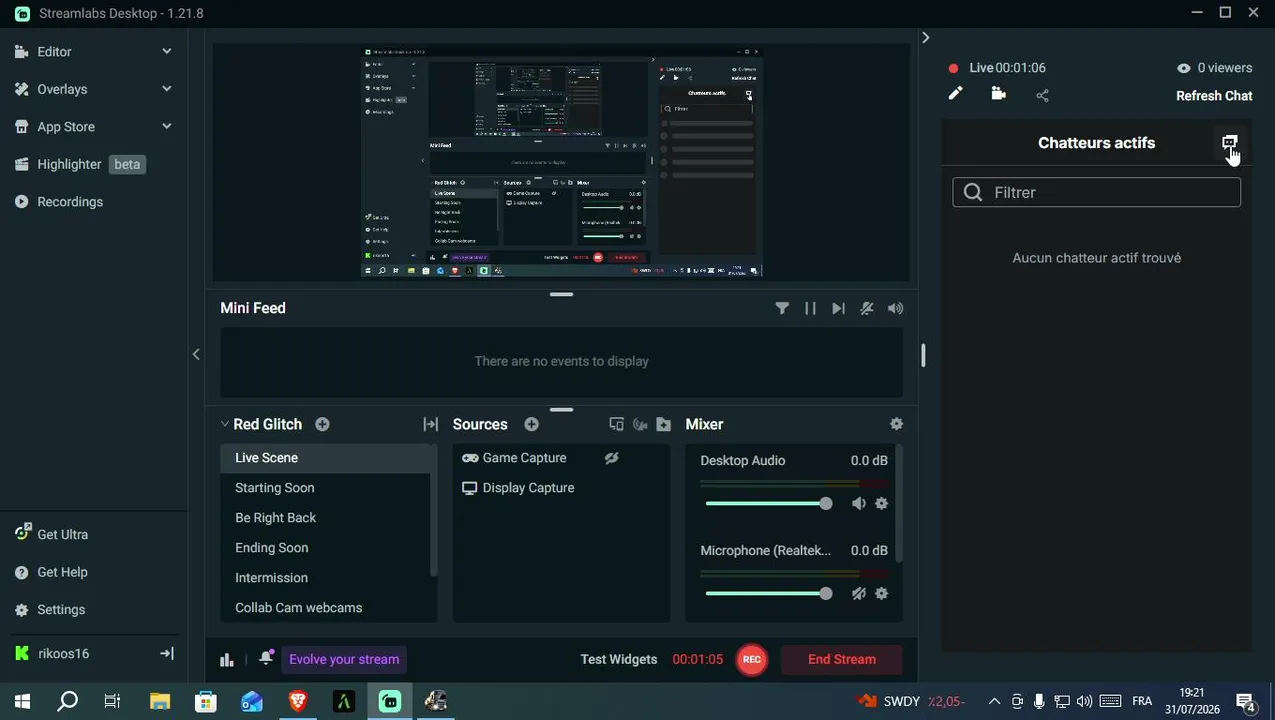
Task: Toggle Game Capture source visibility
Action: point(611,458)
